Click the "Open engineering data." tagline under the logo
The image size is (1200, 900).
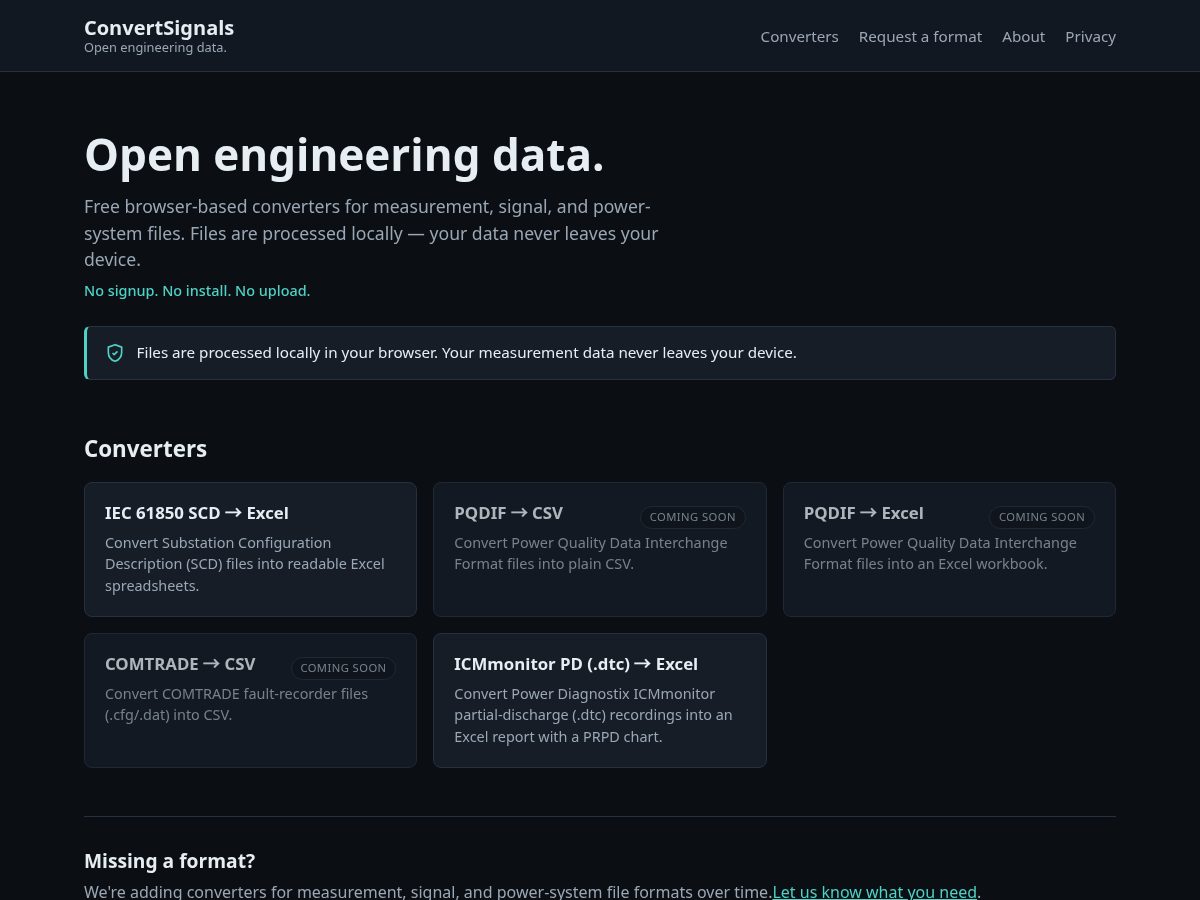[155, 48]
